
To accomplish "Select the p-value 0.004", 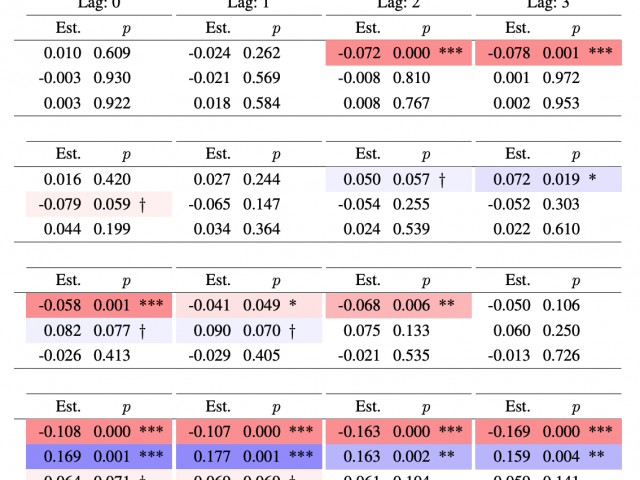I will point(561,457).
